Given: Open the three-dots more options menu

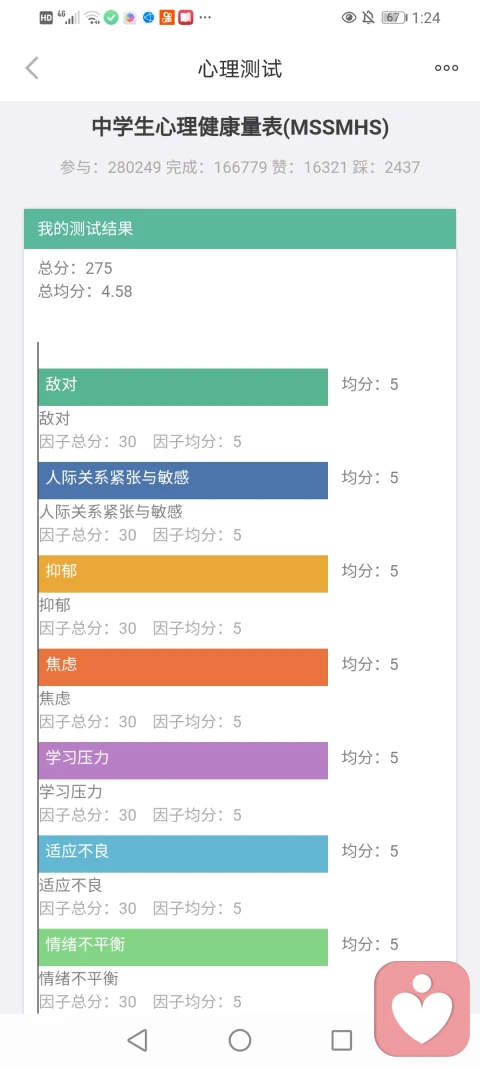Looking at the screenshot, I should coord(447,68).
